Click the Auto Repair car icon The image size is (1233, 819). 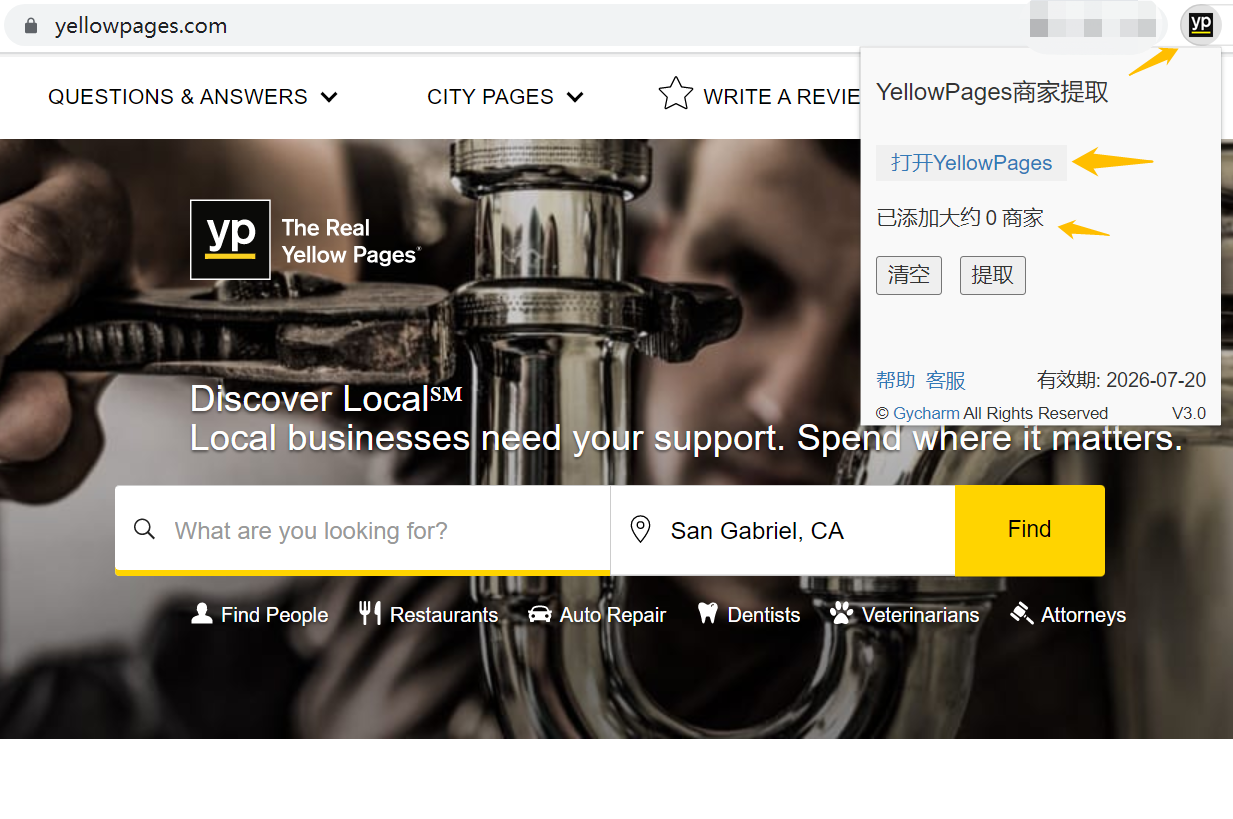click(x=540, y=614)
